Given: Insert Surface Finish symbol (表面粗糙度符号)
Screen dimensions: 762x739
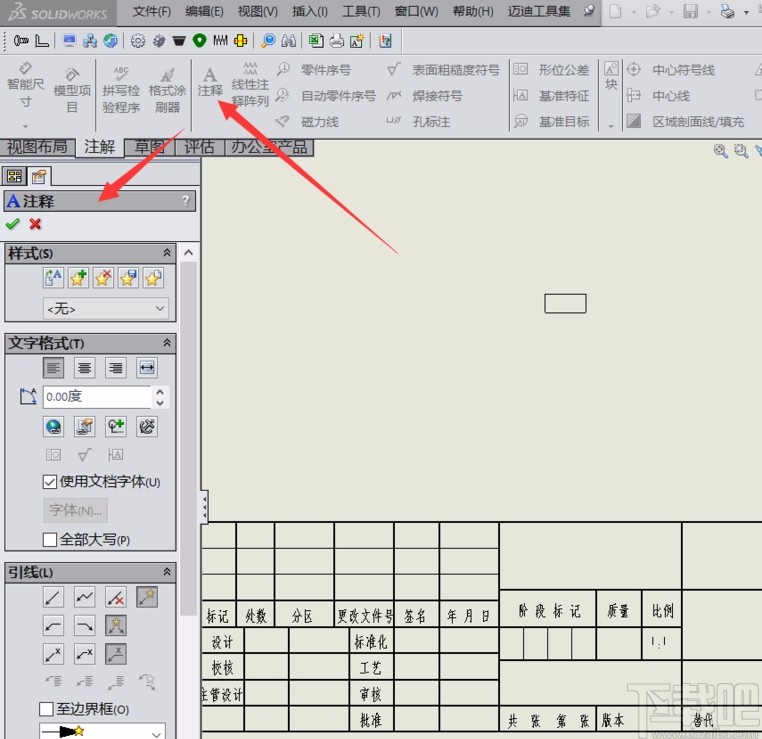Looking at the screenshot, I should tap(443, 70).
